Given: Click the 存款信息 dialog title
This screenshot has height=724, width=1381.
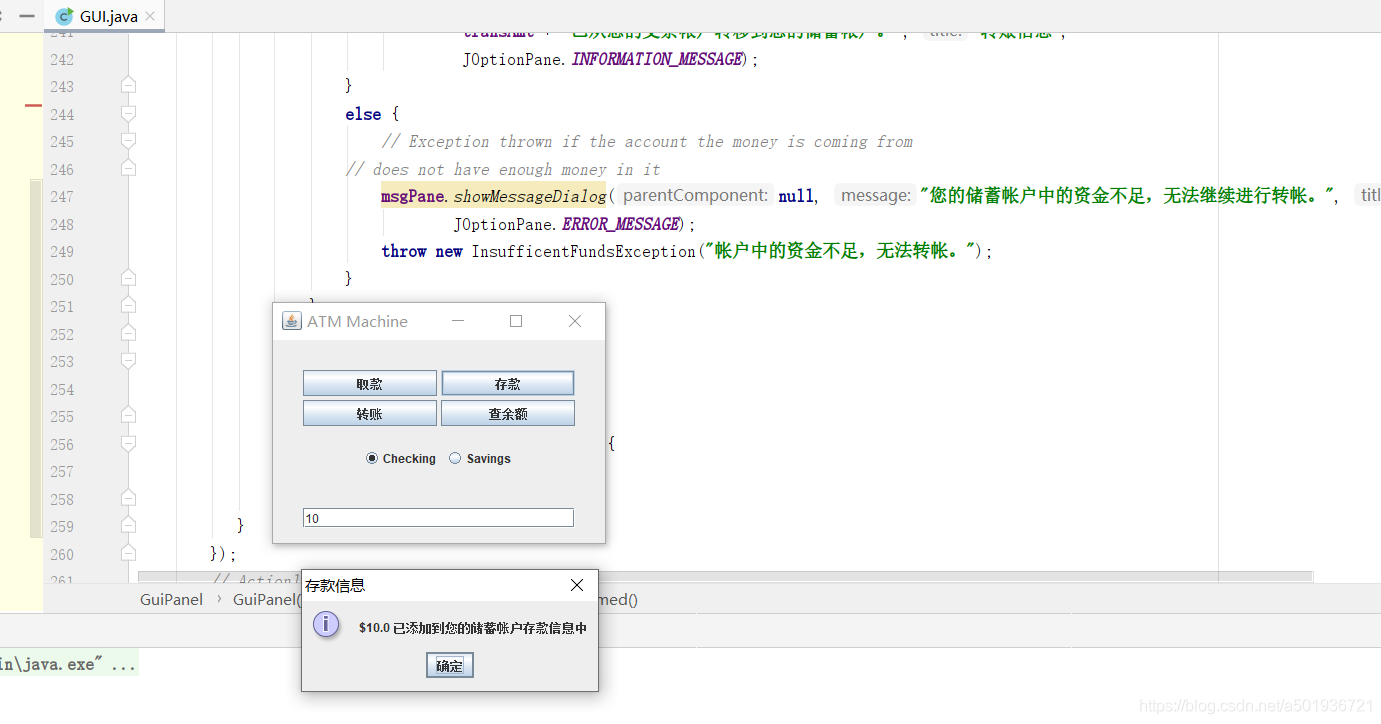Looking at the screenshot, I should (x=335, y=585).
